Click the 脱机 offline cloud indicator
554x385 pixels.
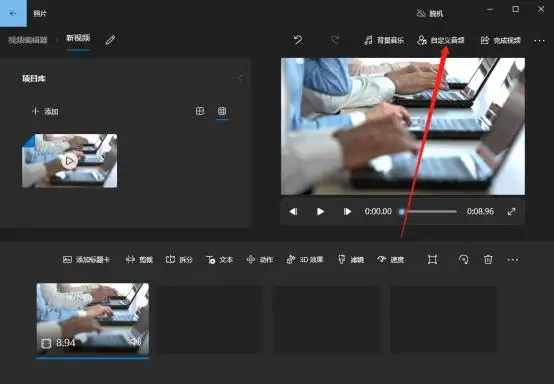430,14
